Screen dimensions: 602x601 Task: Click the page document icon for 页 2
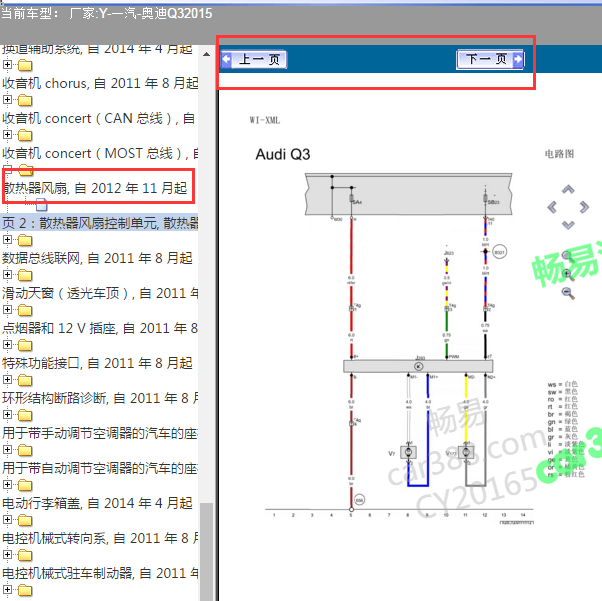point(41,205)
